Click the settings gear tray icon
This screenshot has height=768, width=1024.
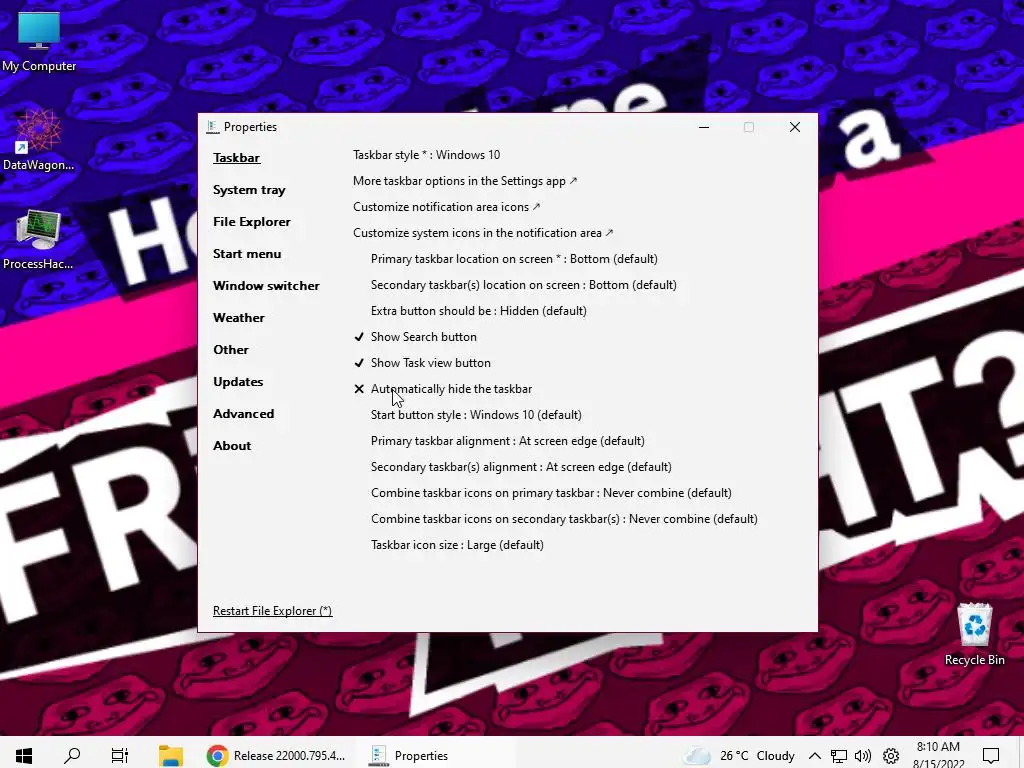pyautogui.click(x=891, y=756)
